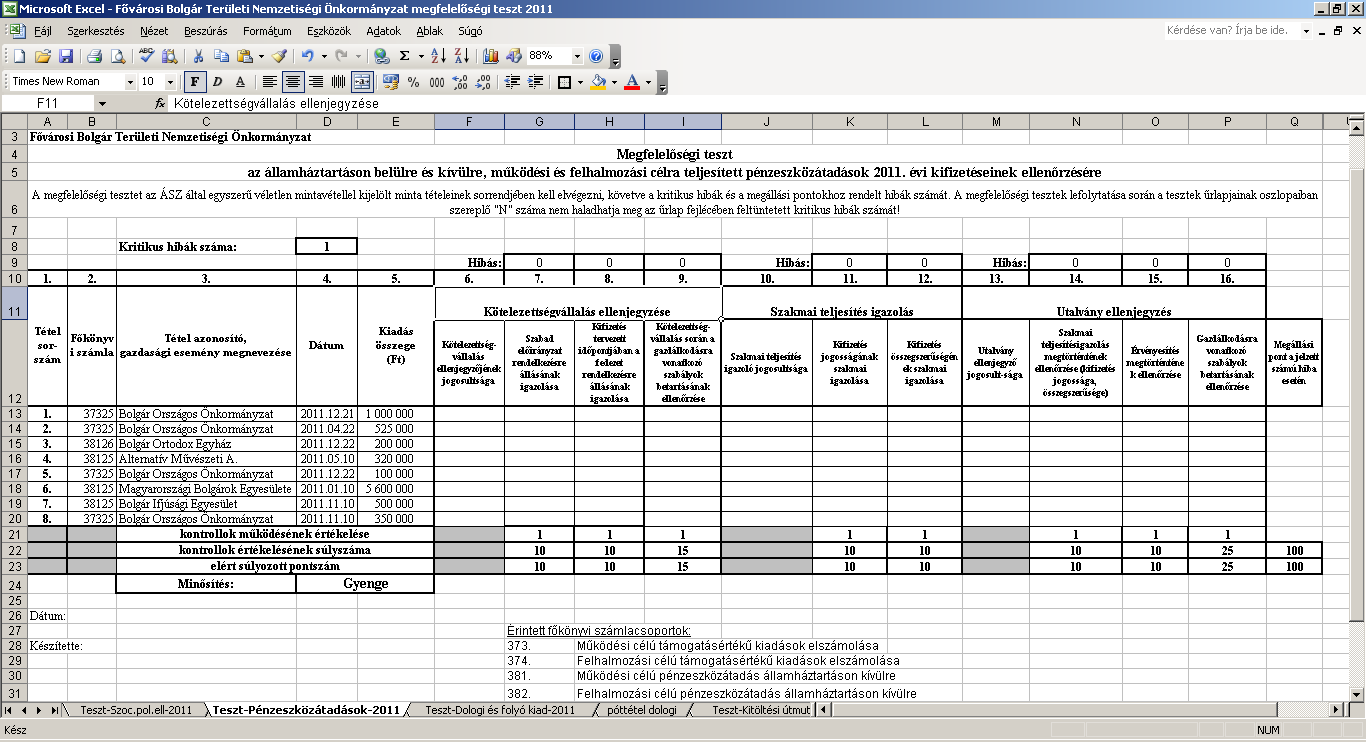
Task: Open the Fájl menu
Action: [x=43, y=31]
